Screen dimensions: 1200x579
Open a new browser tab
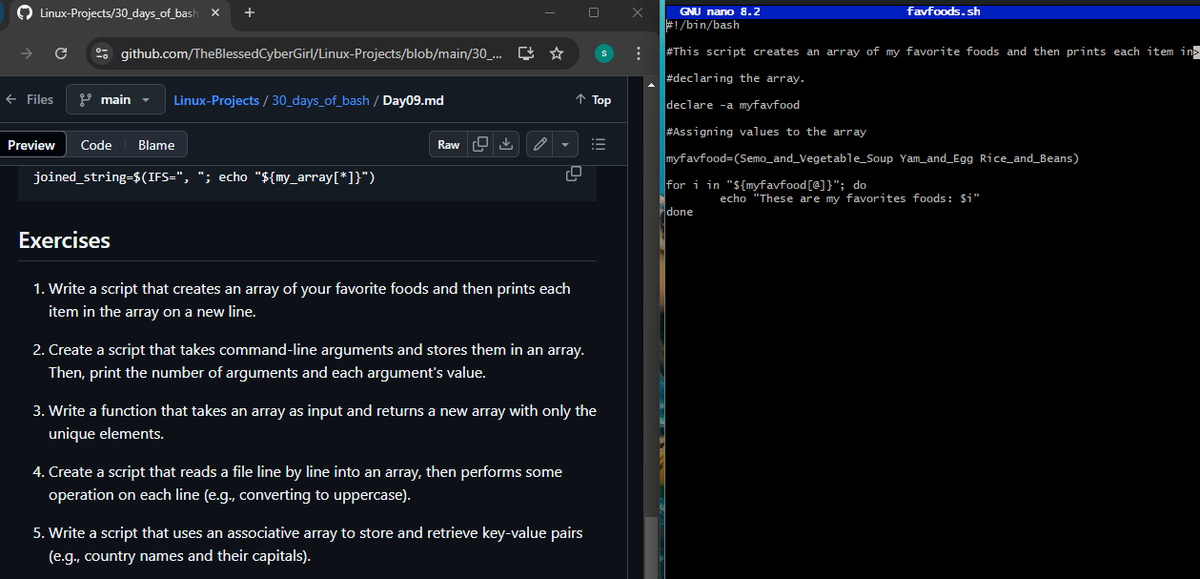(x=250, y=12)
